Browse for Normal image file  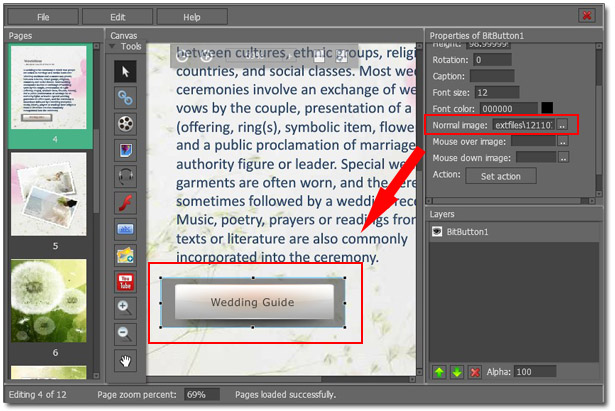coord(563,125)
